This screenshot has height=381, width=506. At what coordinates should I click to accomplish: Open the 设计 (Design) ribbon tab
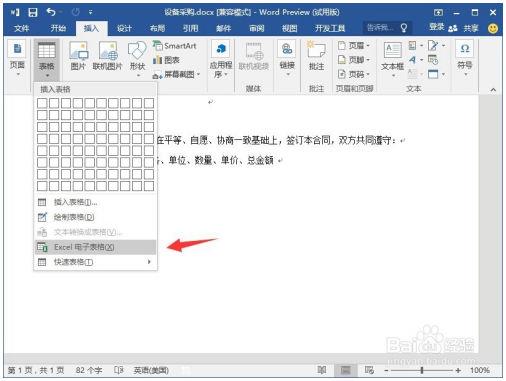124,28
